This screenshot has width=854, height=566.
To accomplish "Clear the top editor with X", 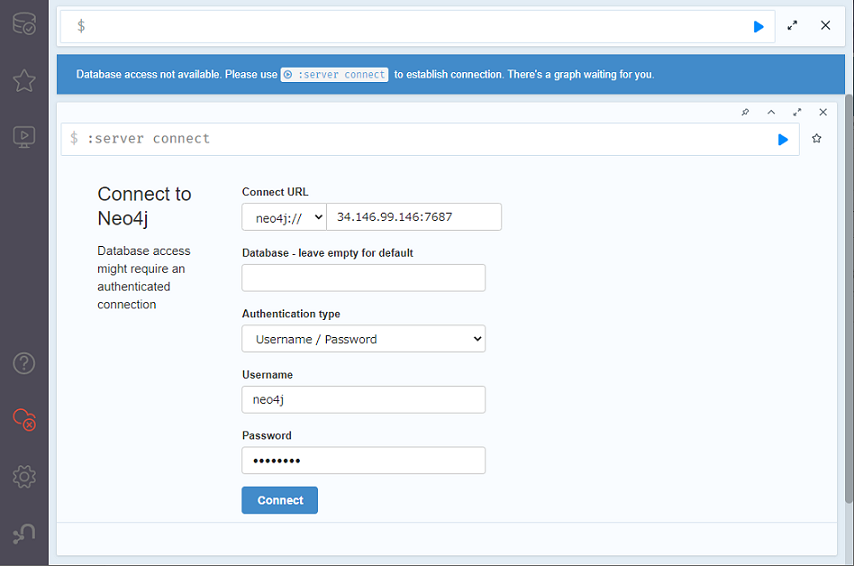I will pos(826,26).
